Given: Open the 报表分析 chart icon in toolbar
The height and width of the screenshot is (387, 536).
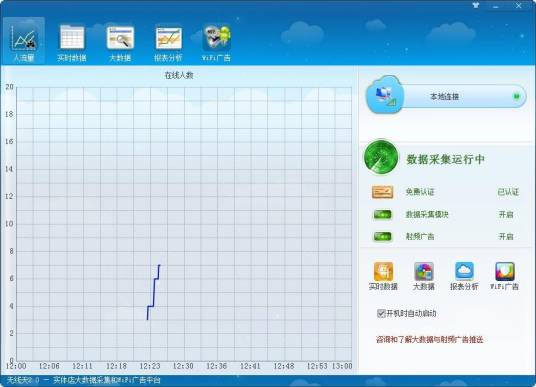Looking at the screenshot, I should coord(168,38).
